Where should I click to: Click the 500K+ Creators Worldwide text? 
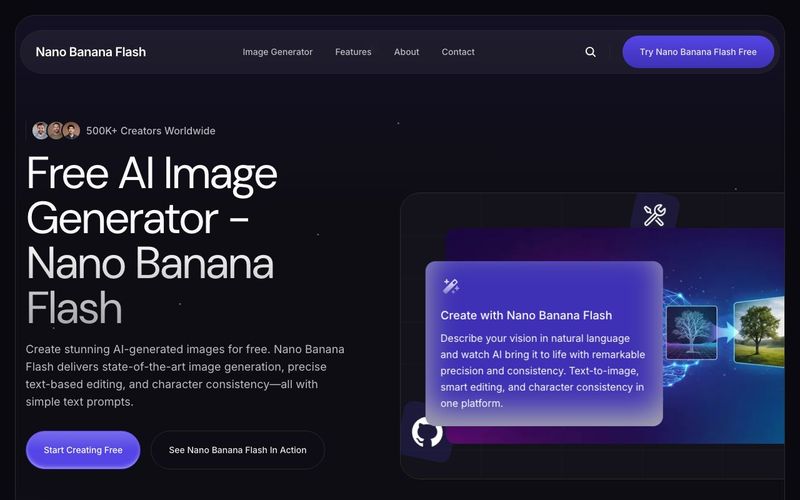click(x=151, y=131)
